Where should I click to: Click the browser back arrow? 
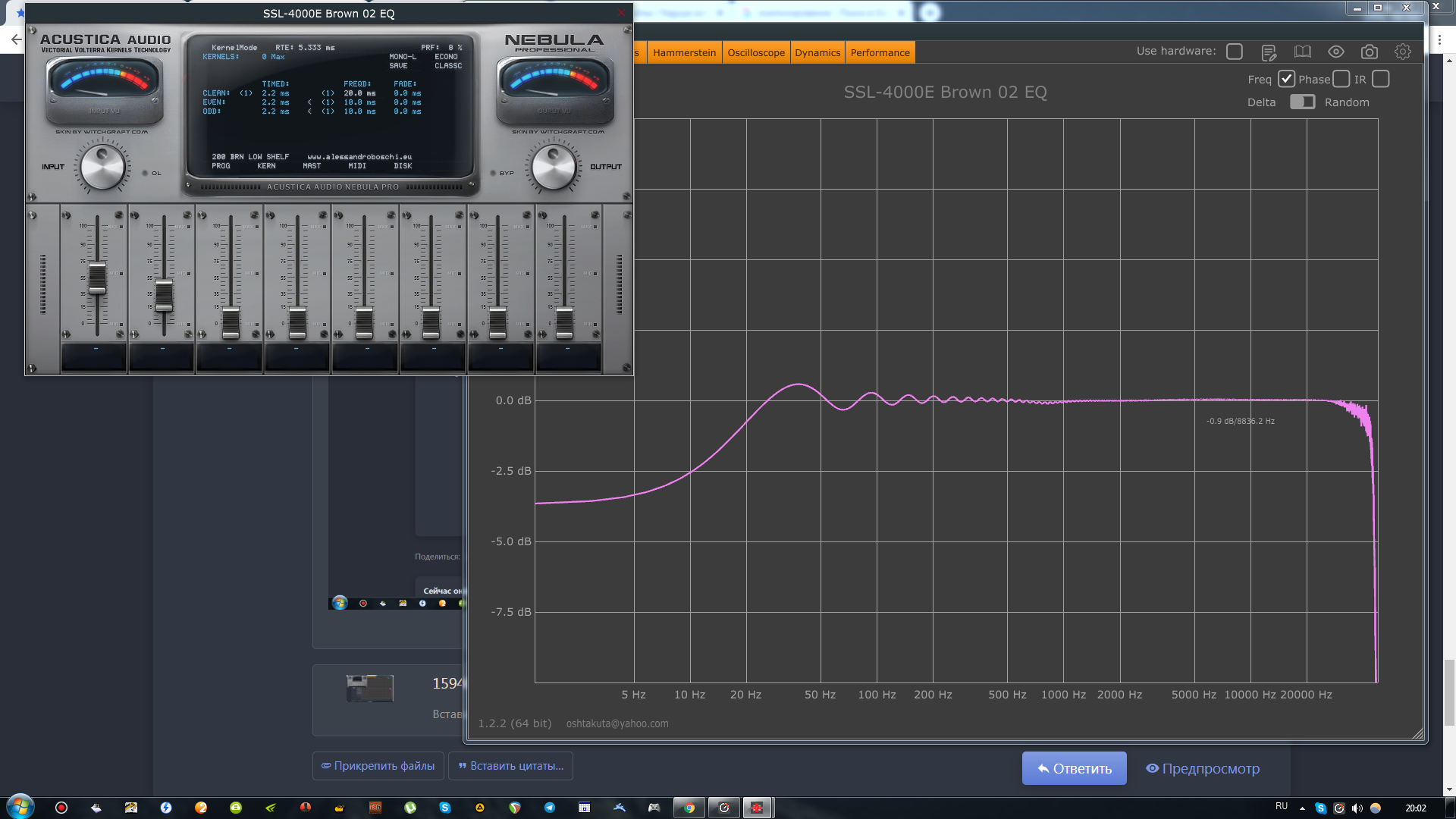(x=16, y=39)
